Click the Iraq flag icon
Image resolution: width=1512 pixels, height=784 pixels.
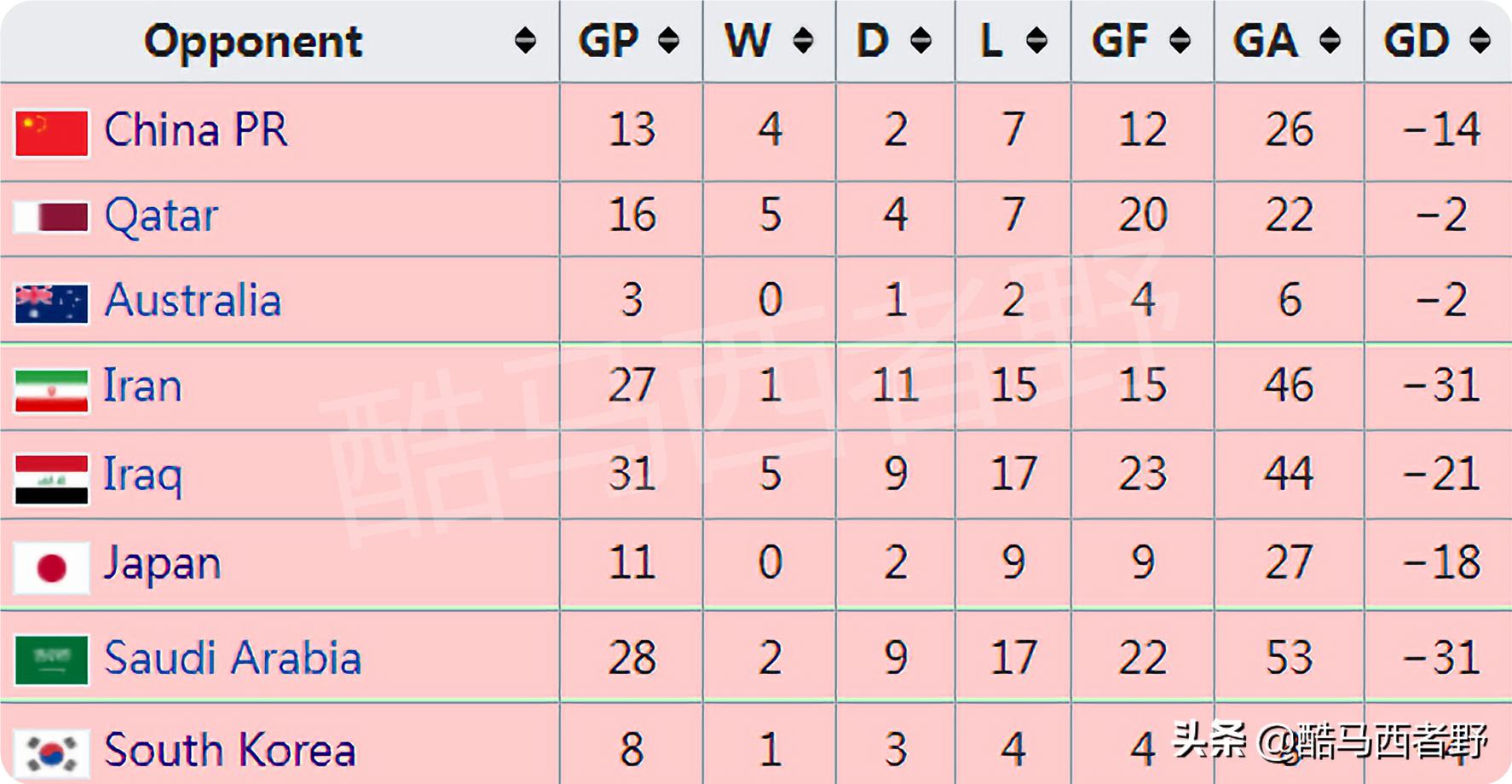(51, 479)
